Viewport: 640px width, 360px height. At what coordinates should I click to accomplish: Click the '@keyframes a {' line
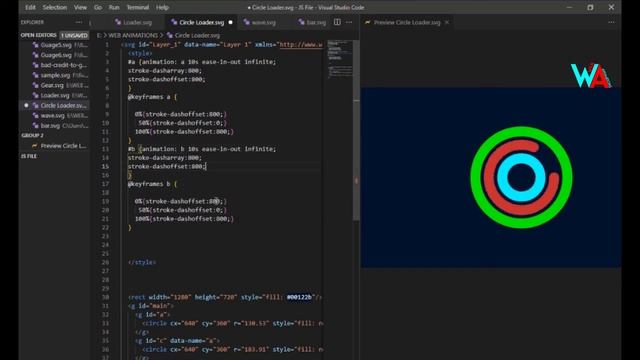tap(152, 97)
